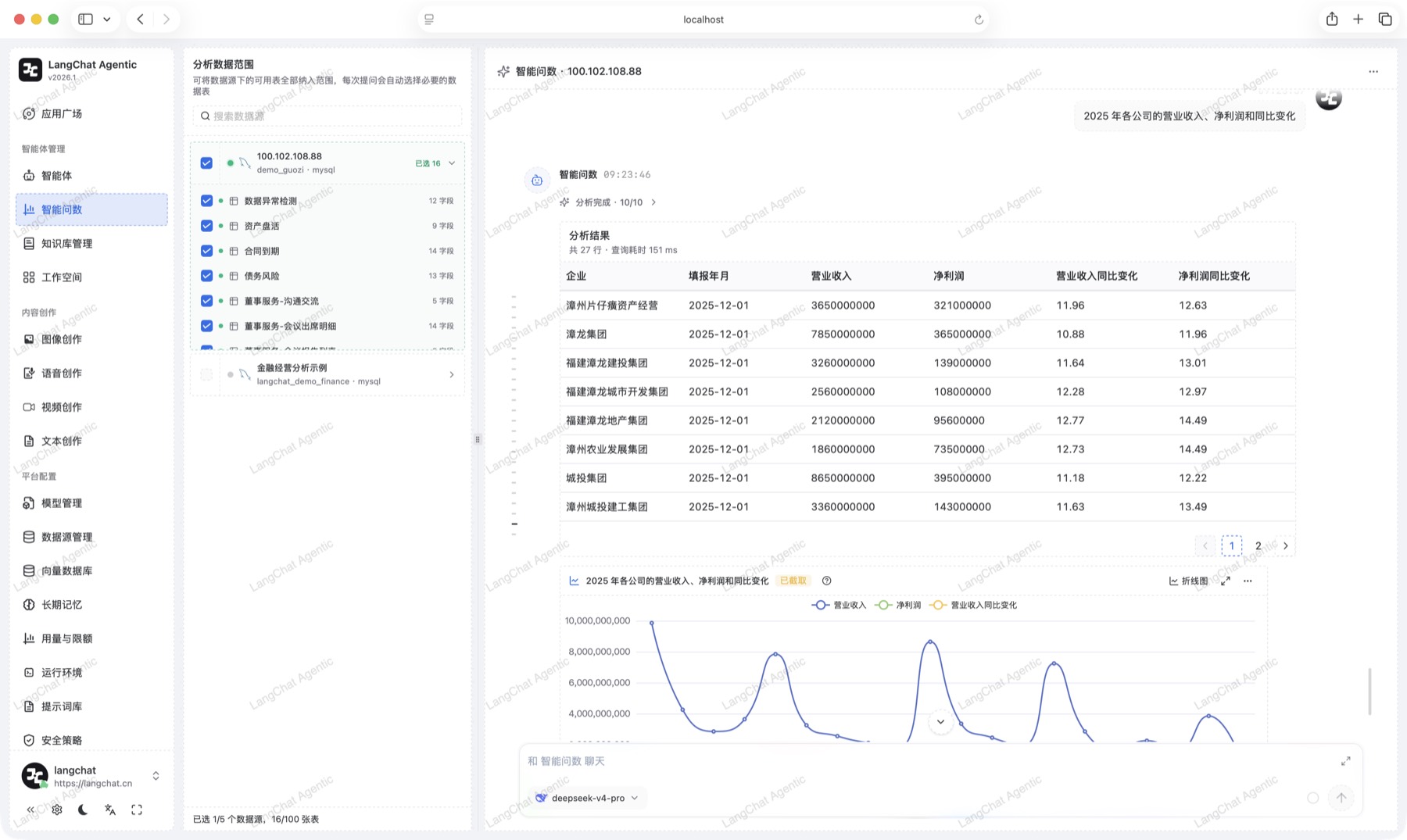Toggle the 营业收入 legend series
Image resolution: width=1407 pixels, height=840 pixels.
(840, 605)
